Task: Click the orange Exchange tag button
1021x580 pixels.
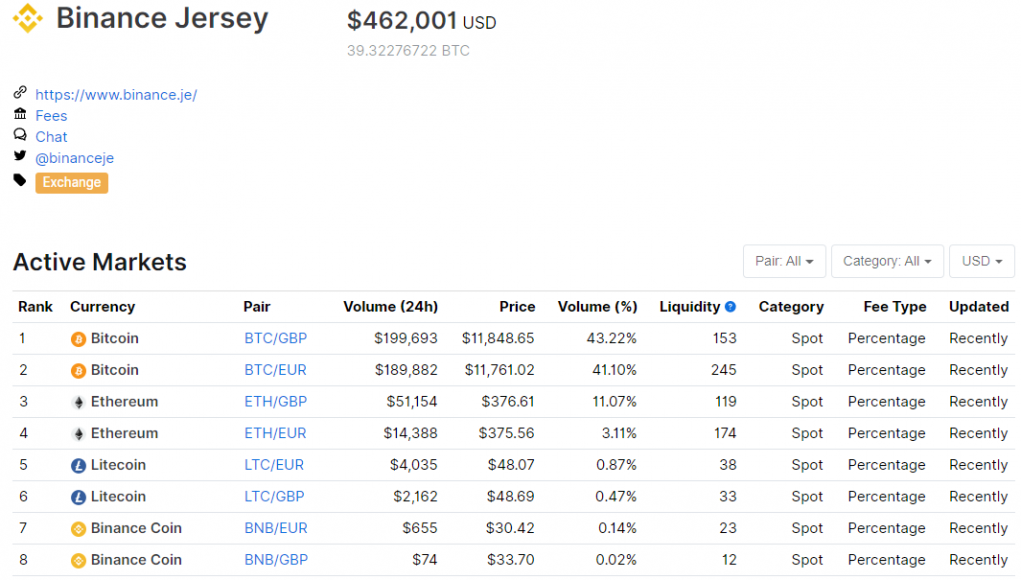Action: coord(72,182)
